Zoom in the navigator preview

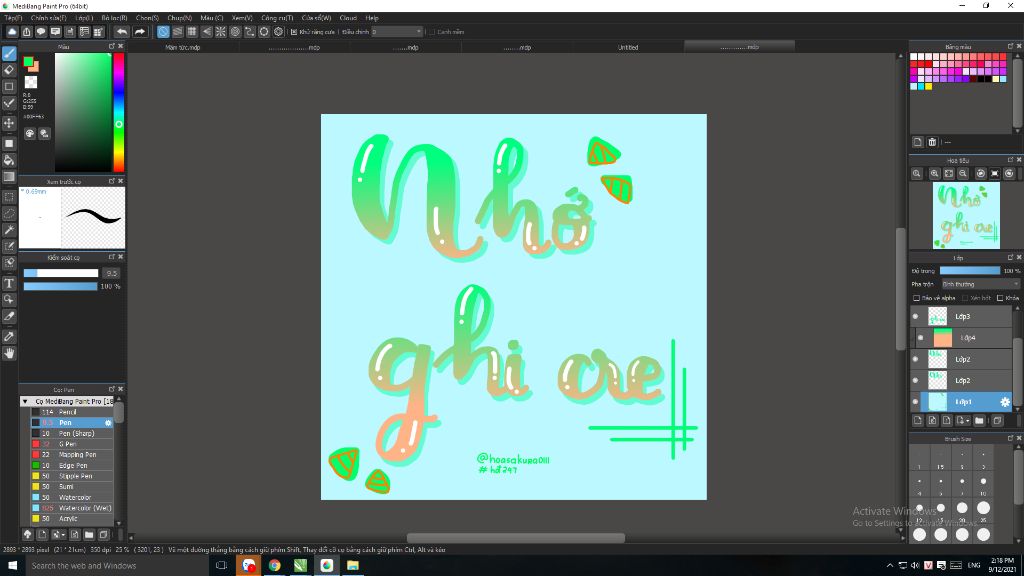pos(935,174)
